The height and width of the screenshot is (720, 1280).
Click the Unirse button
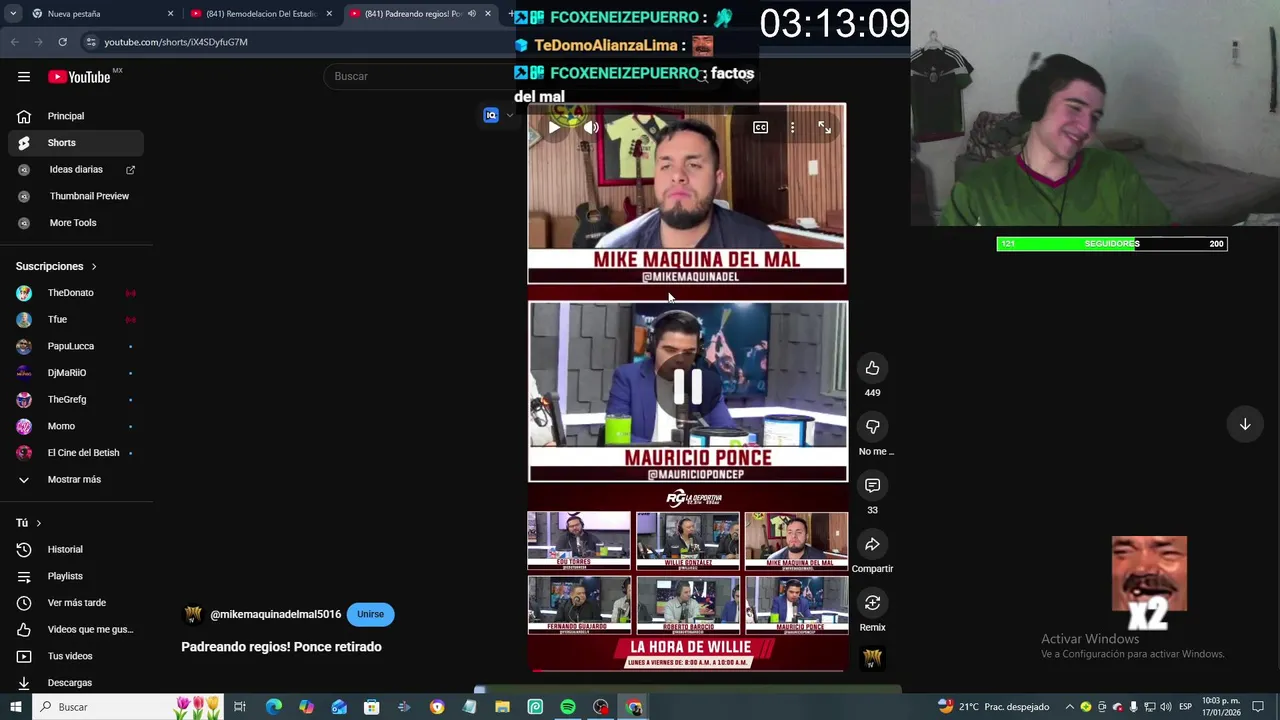click(370, 614)
